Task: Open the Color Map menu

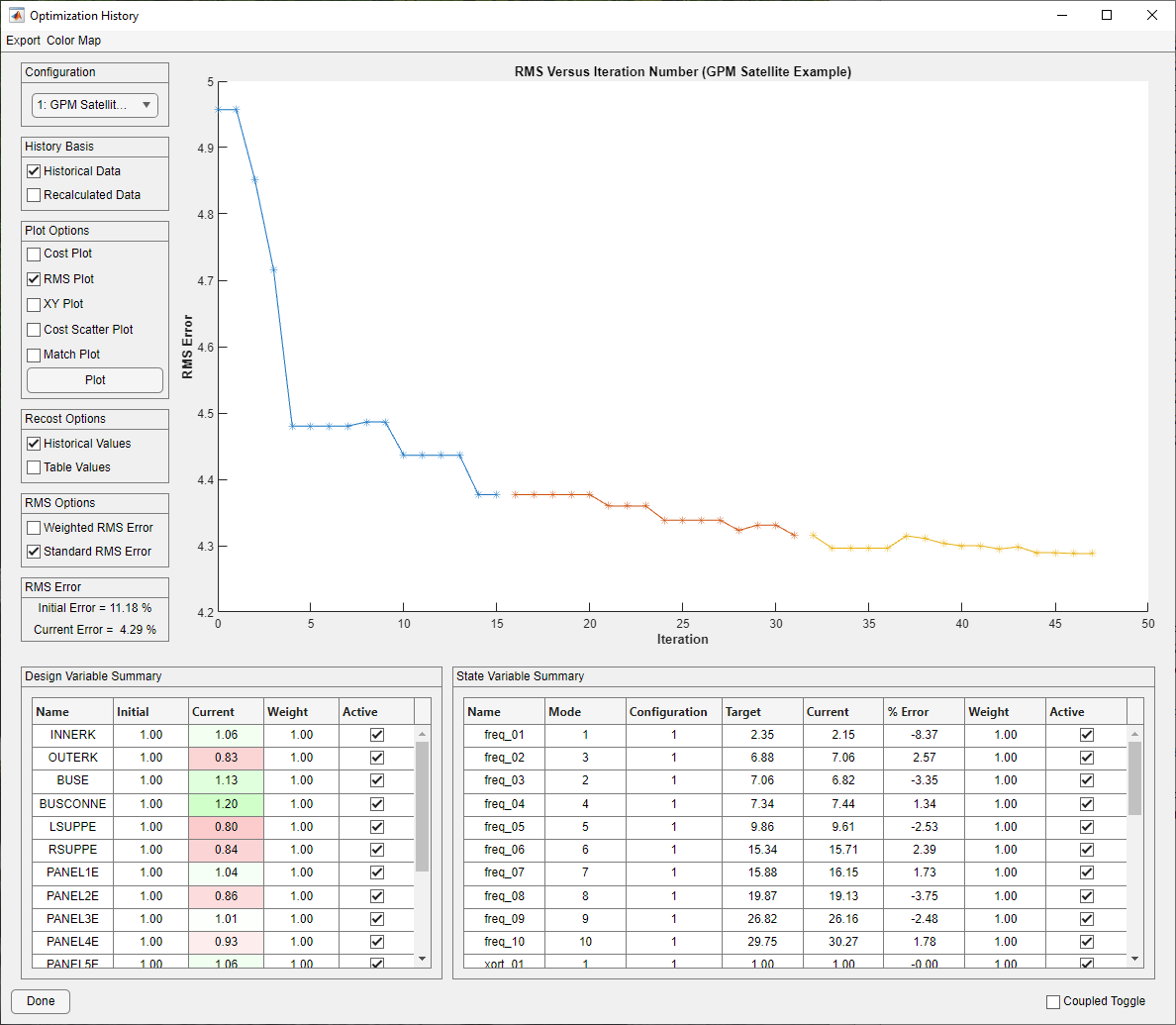Action: [73, 41]
